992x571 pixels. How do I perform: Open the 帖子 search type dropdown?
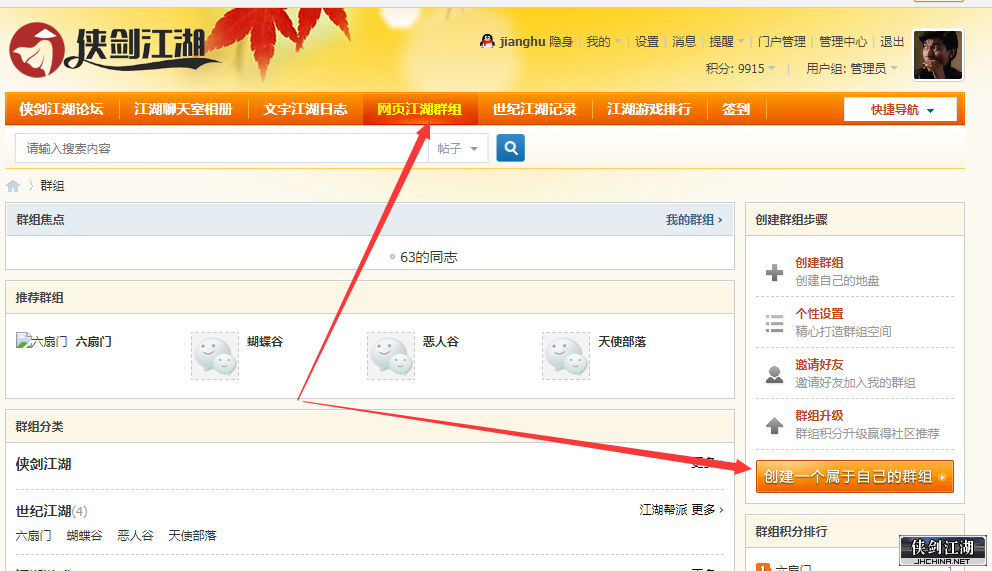click(x=458, y=149)
